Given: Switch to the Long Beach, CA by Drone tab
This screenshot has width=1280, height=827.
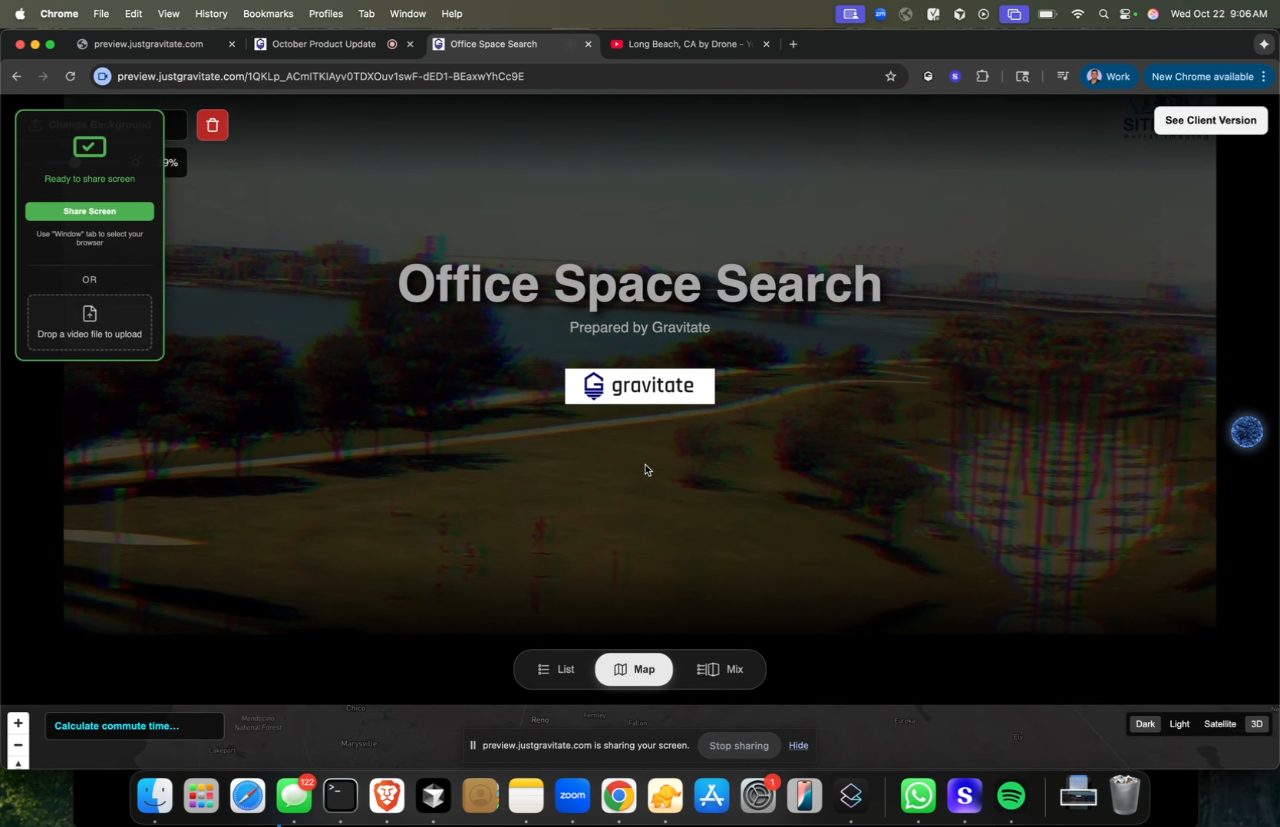Looking at the screenshot, I should click(690, 44).
